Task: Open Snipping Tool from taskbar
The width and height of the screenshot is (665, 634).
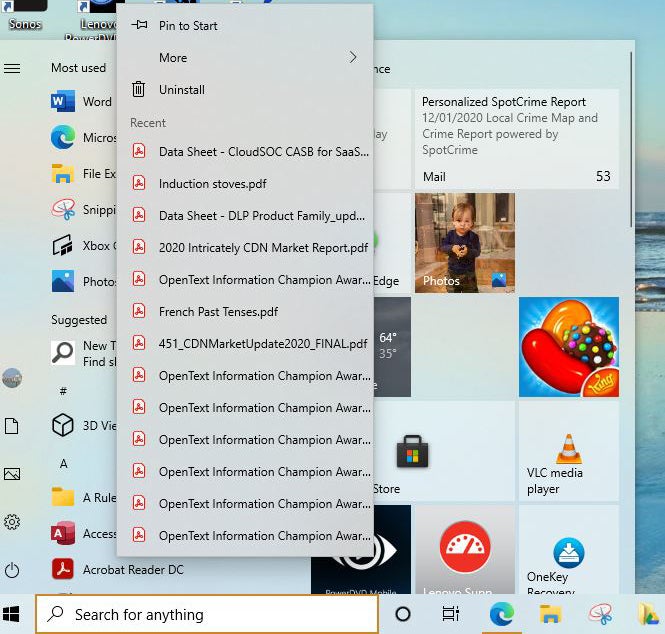Action: click(x=600, y=614)
